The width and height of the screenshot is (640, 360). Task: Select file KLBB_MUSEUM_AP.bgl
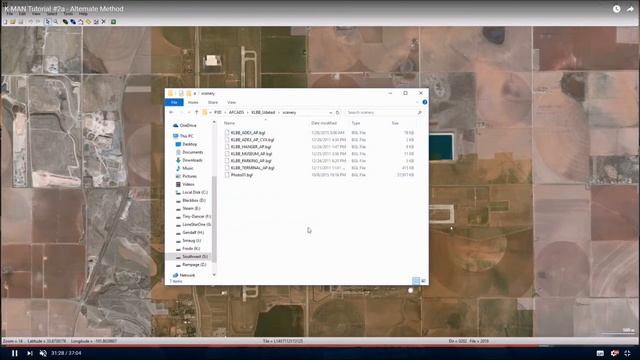251,154
